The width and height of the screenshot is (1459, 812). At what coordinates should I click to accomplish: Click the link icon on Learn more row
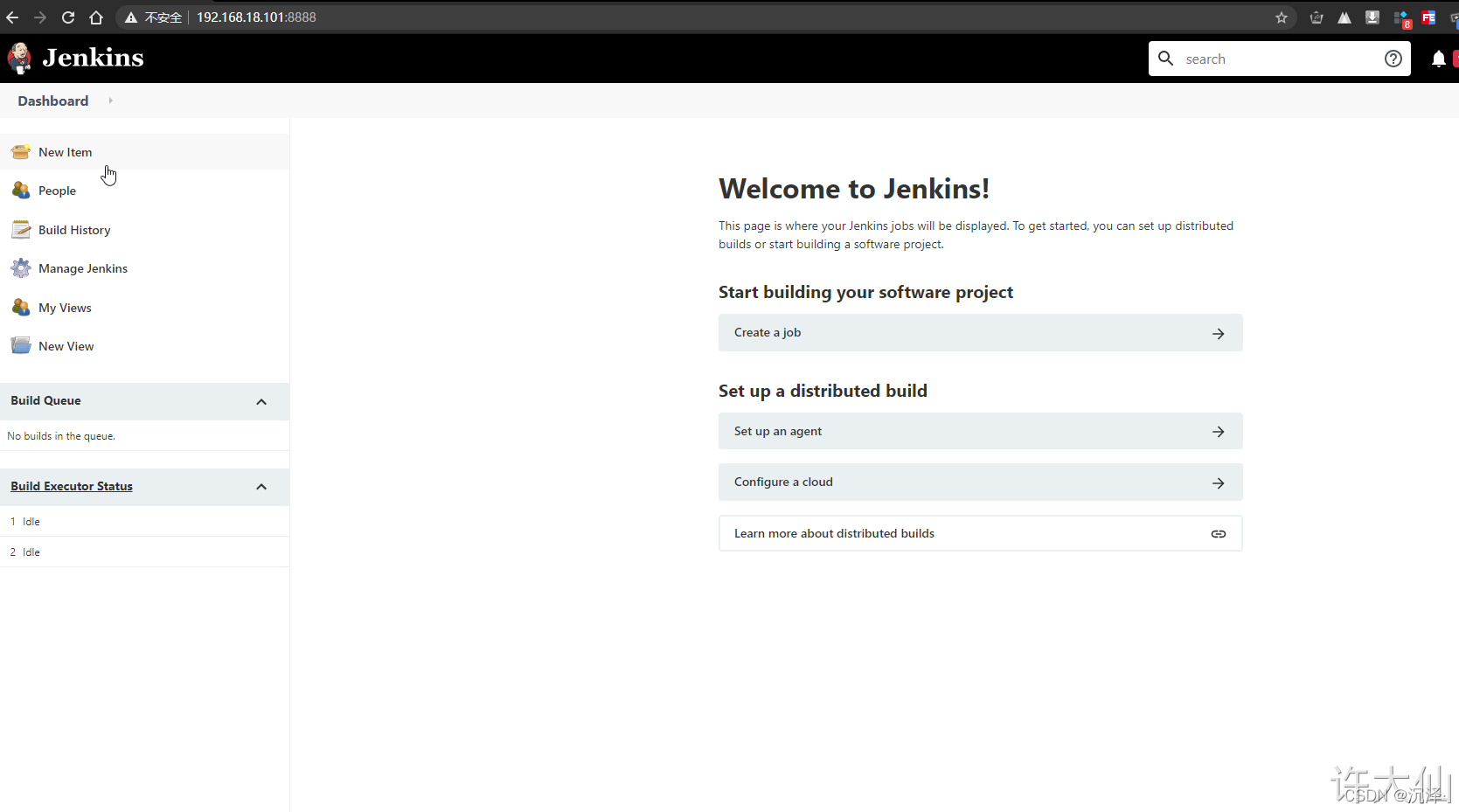tap(1218, 534)
